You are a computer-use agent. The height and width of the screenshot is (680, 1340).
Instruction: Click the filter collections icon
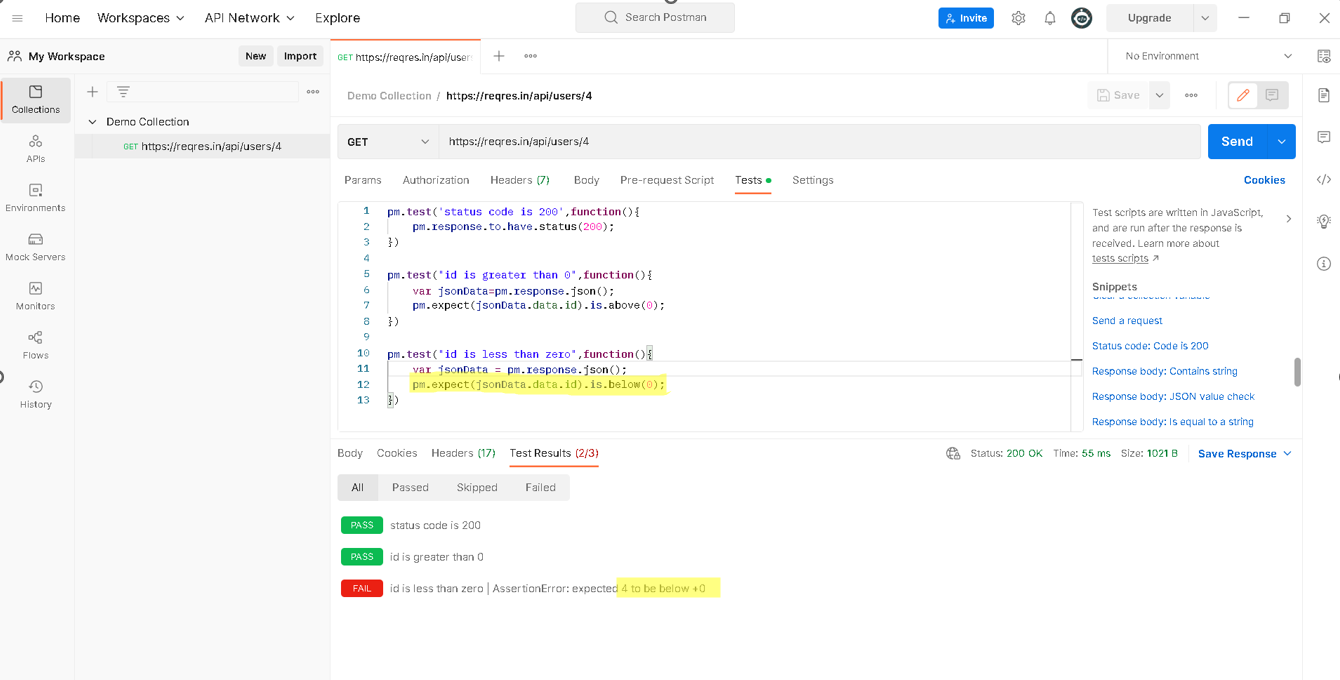tap(123, 91)
